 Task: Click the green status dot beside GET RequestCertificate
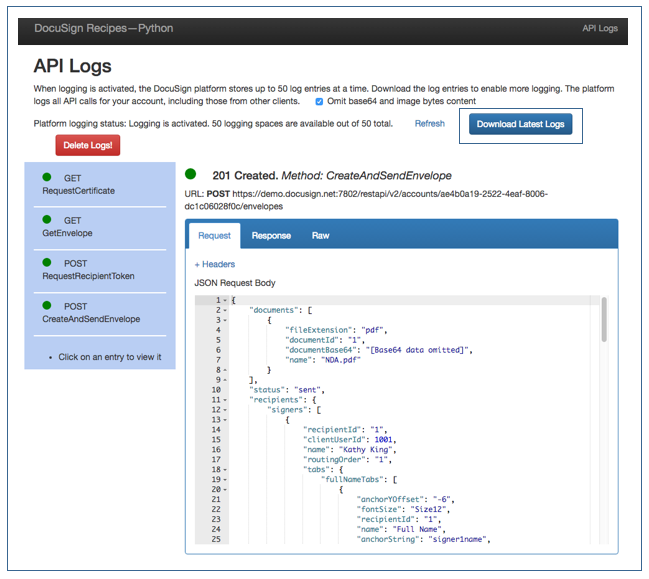[47, 177]
